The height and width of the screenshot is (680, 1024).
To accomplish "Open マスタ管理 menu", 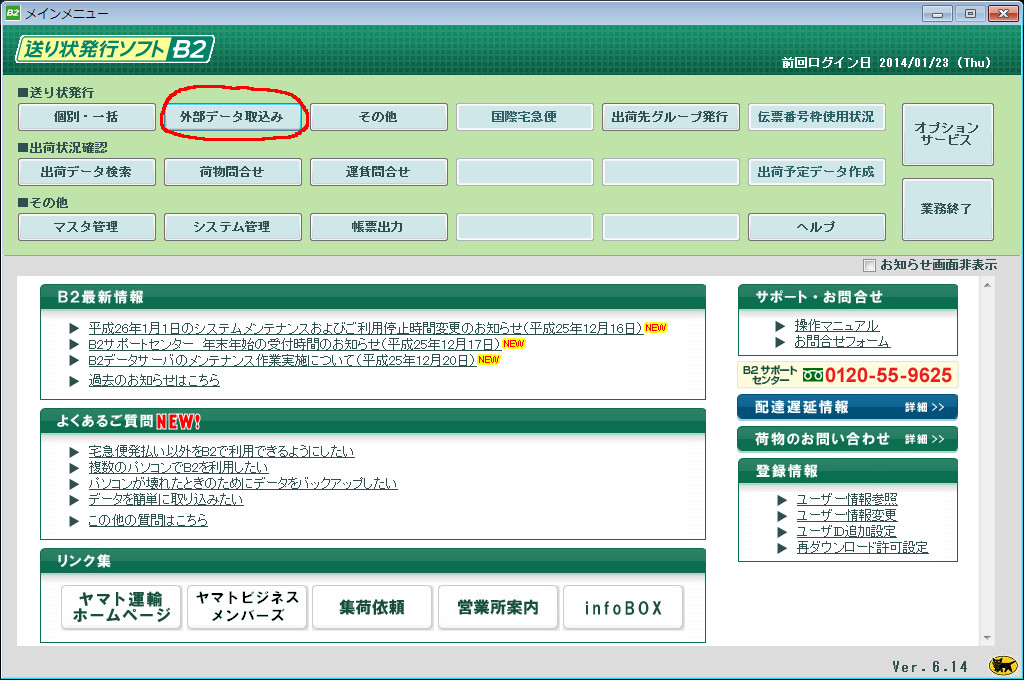I will [87, 227].
